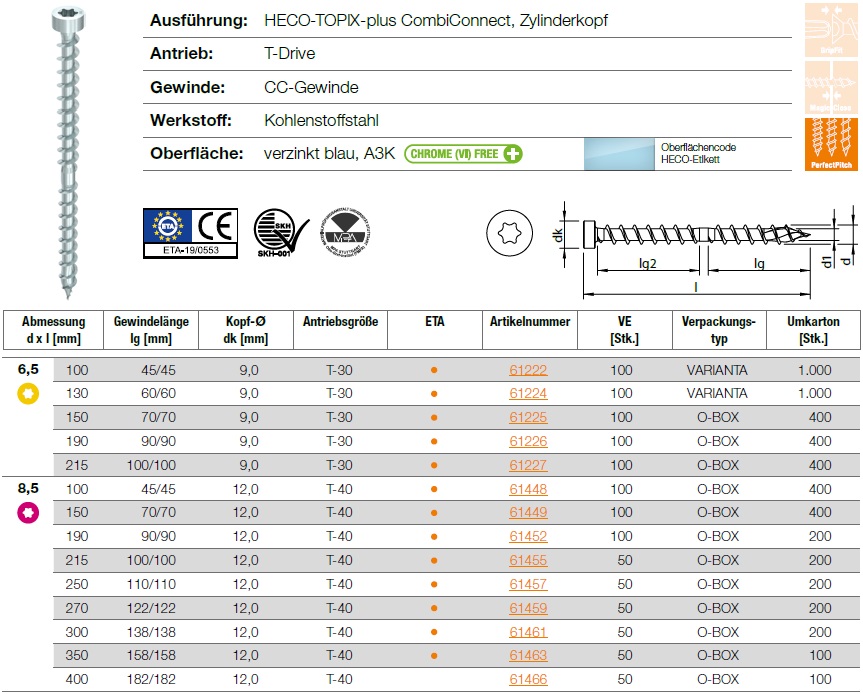Click VARIANTA packaging in the 61224 row
Viewport: 863px width, 694px height.
point(717,394)
